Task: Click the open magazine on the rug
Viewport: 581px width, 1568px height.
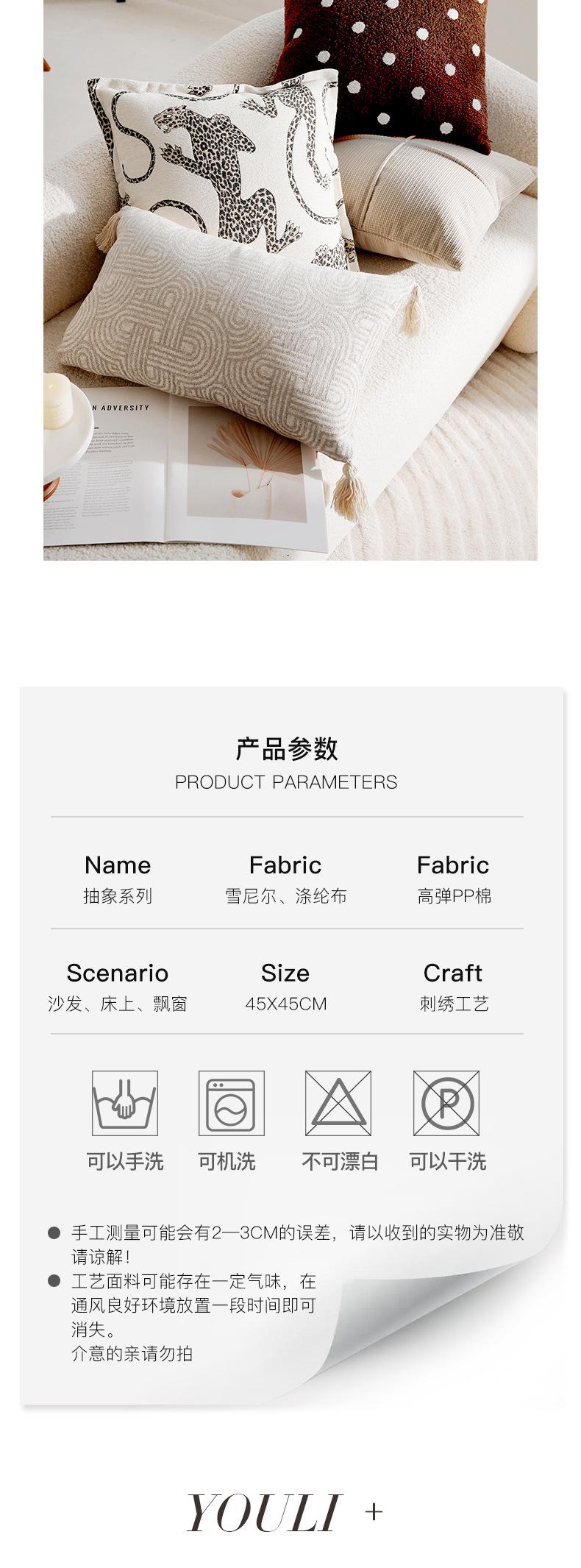Action: (x=184, y=471)
